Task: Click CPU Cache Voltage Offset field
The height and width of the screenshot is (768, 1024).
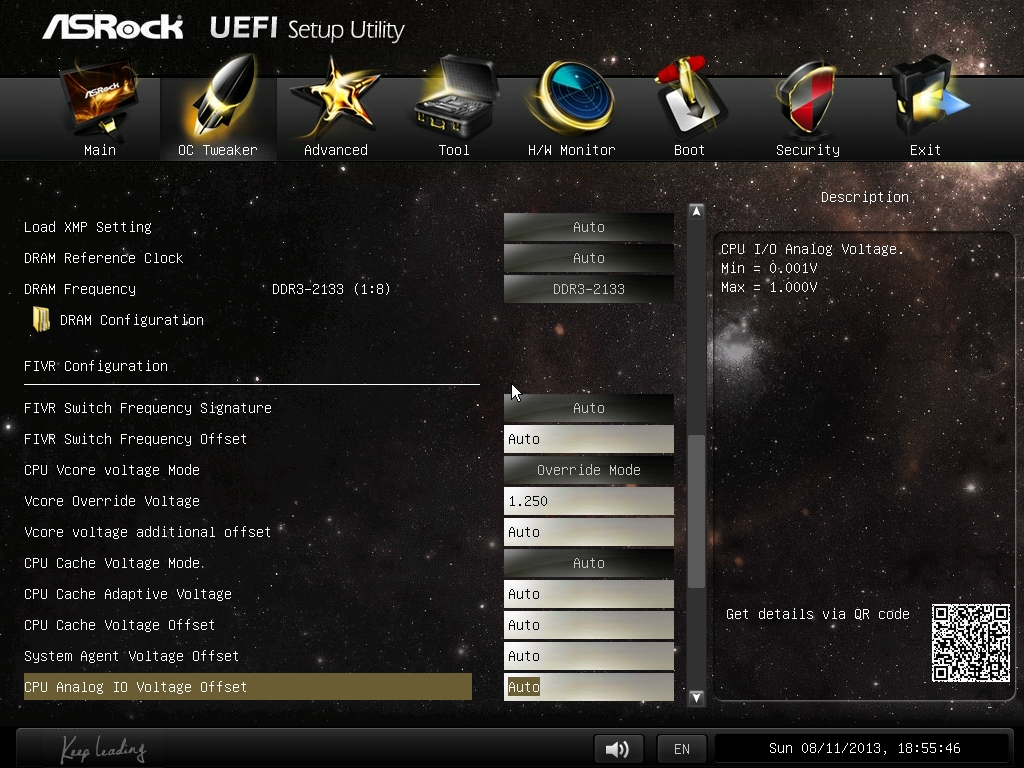Action: pos(588,625)
